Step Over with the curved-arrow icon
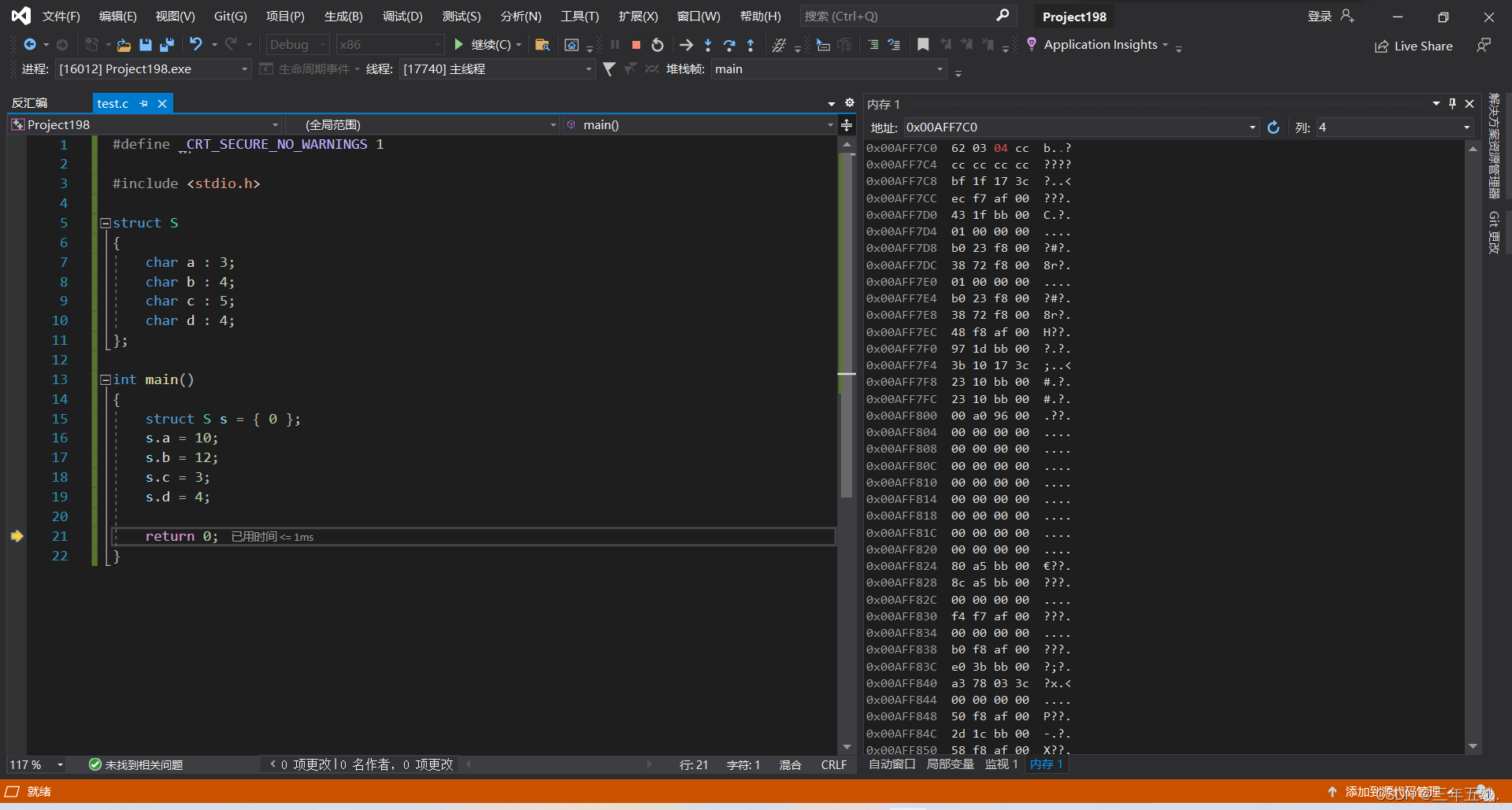Screen dimensions: 1512x810 coord(729,45)
